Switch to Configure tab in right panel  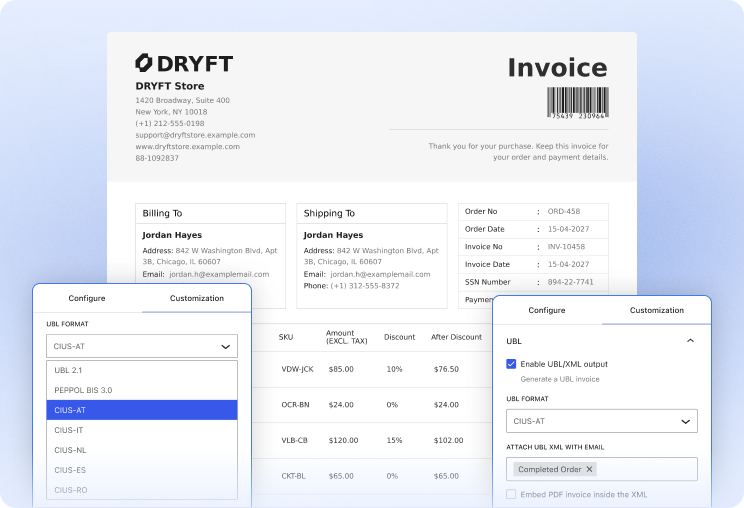point(547,310)
